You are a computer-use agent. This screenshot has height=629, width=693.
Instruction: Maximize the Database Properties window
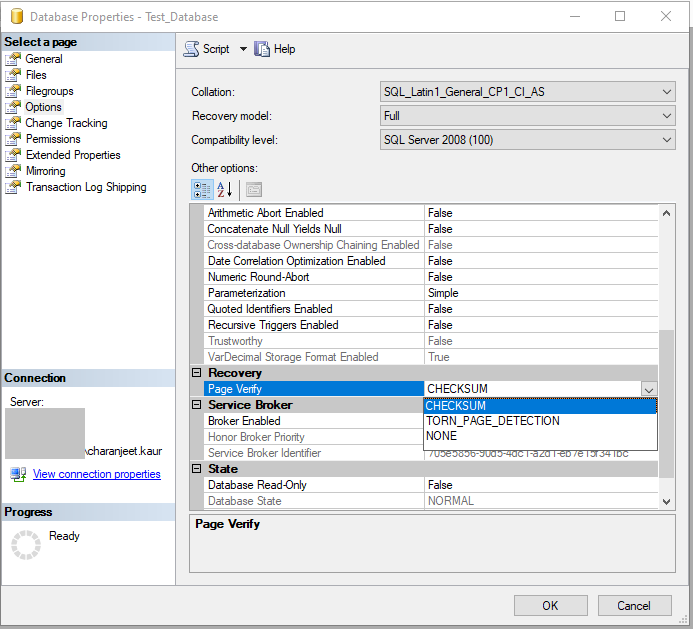(x=620, y=16)
